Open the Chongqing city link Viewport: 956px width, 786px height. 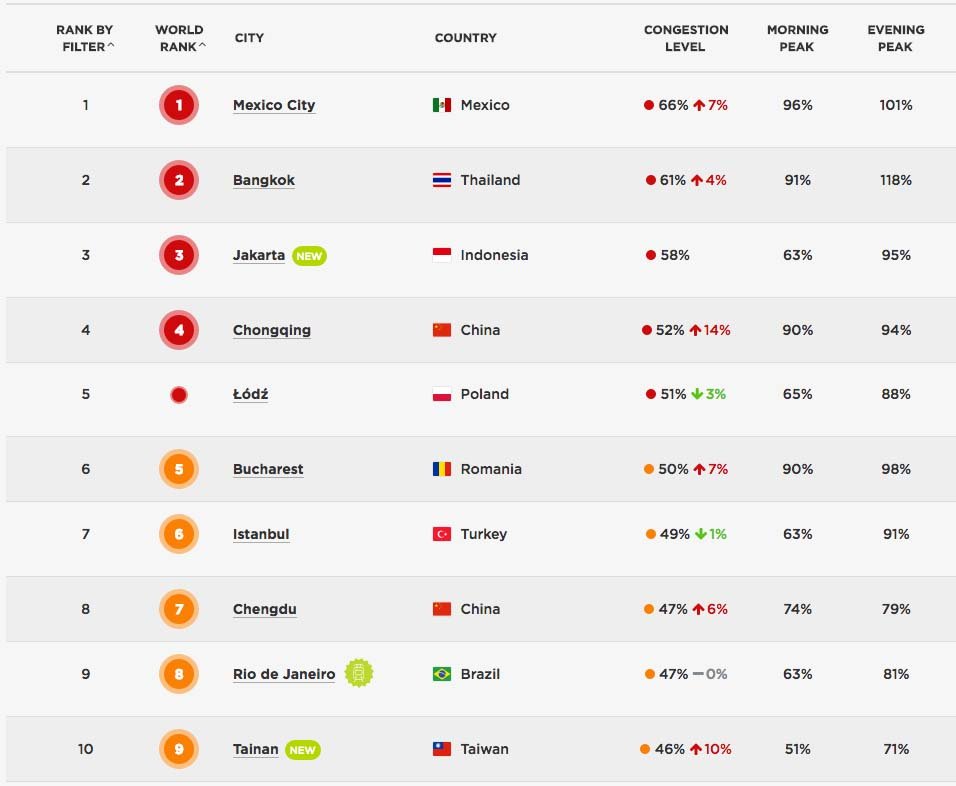pyautogui.click(x=272, y=330)
